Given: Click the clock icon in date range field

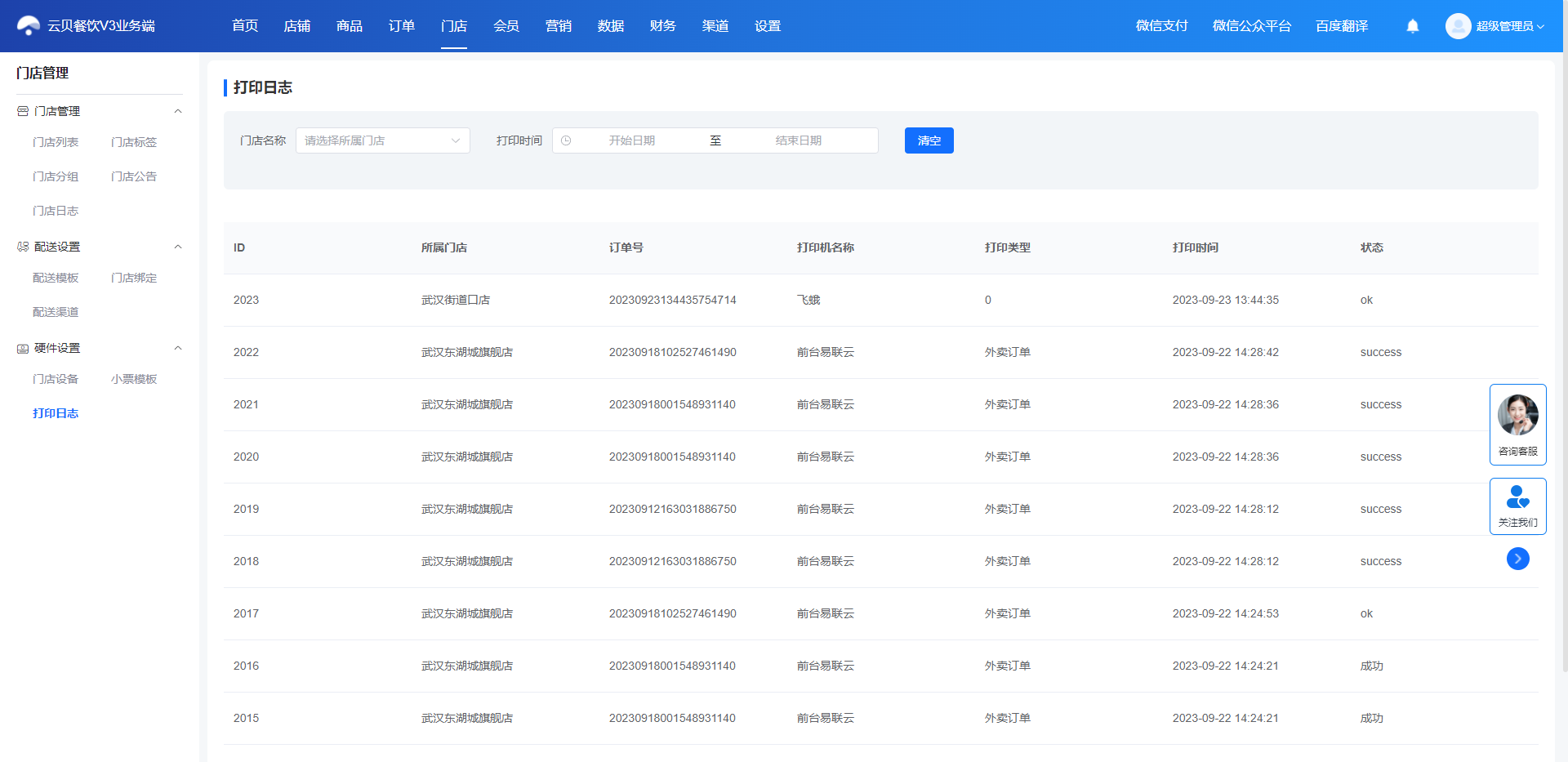Looking at the screenshot, I should point(566,140).
